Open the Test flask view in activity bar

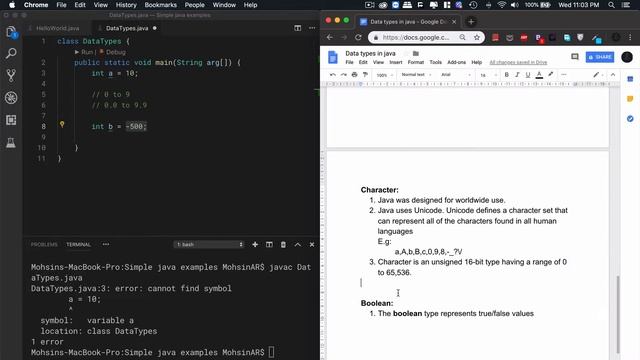click(x=11, y=142)
